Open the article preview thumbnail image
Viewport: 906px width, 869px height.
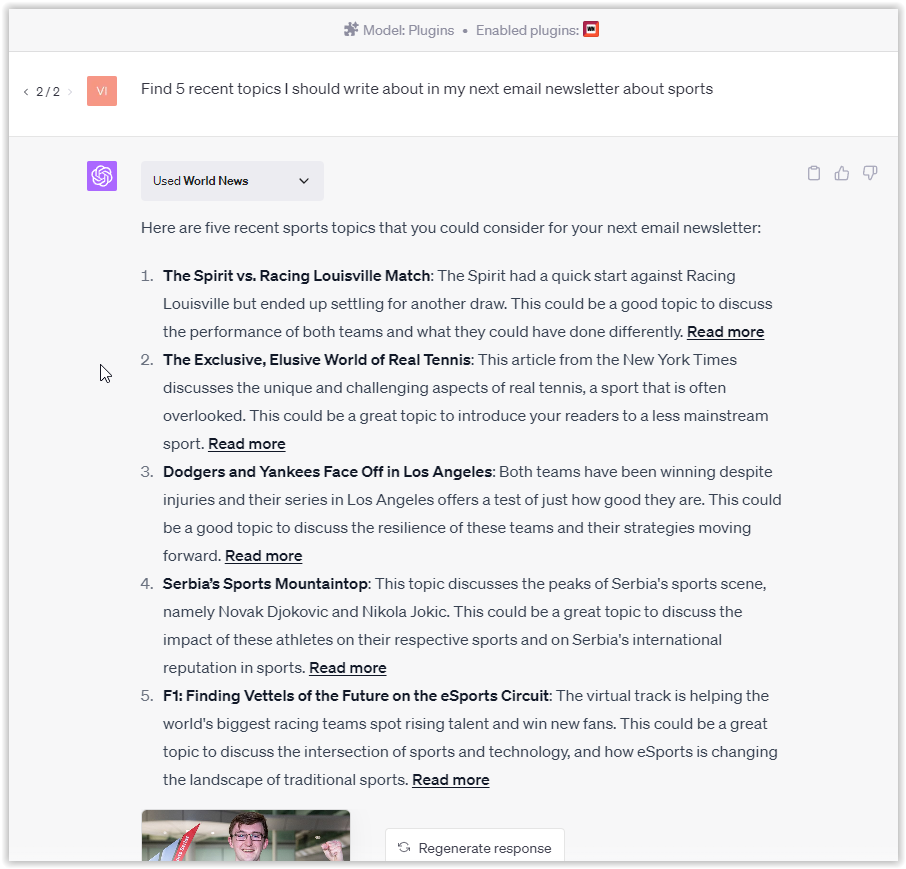coord(246,836)
